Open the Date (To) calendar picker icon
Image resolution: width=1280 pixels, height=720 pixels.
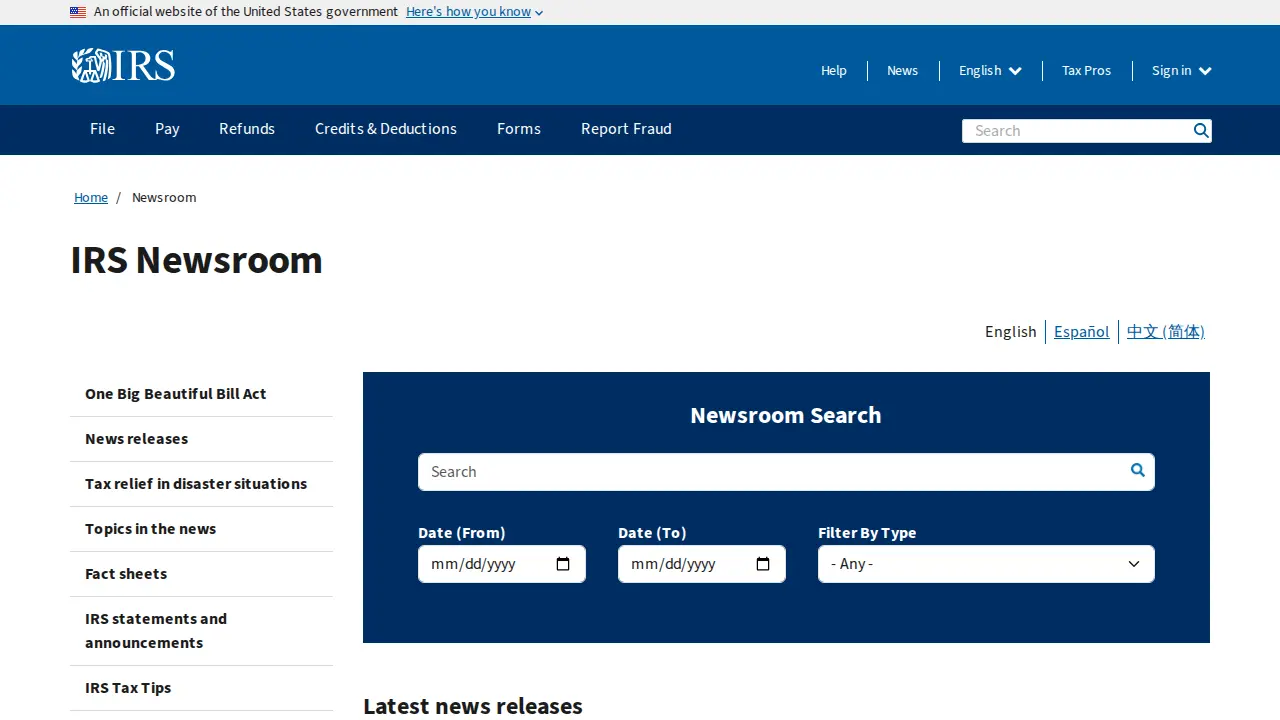(x=763, y=564)
